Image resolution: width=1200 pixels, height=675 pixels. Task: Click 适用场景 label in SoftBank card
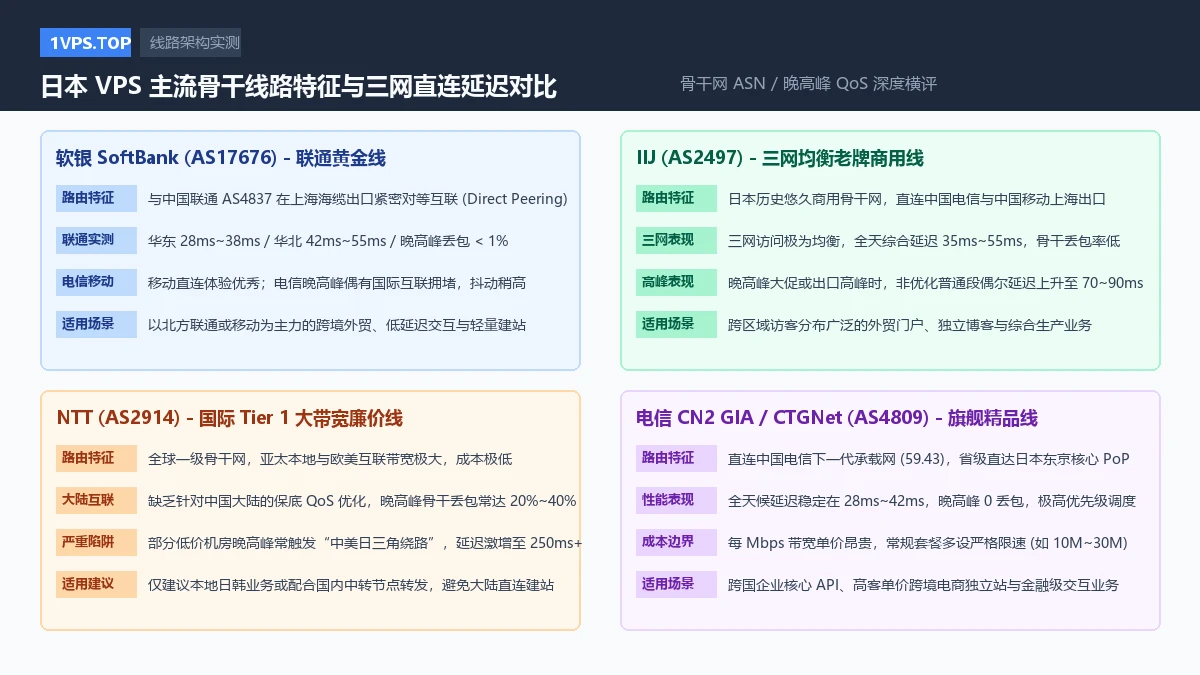[96, 324]
